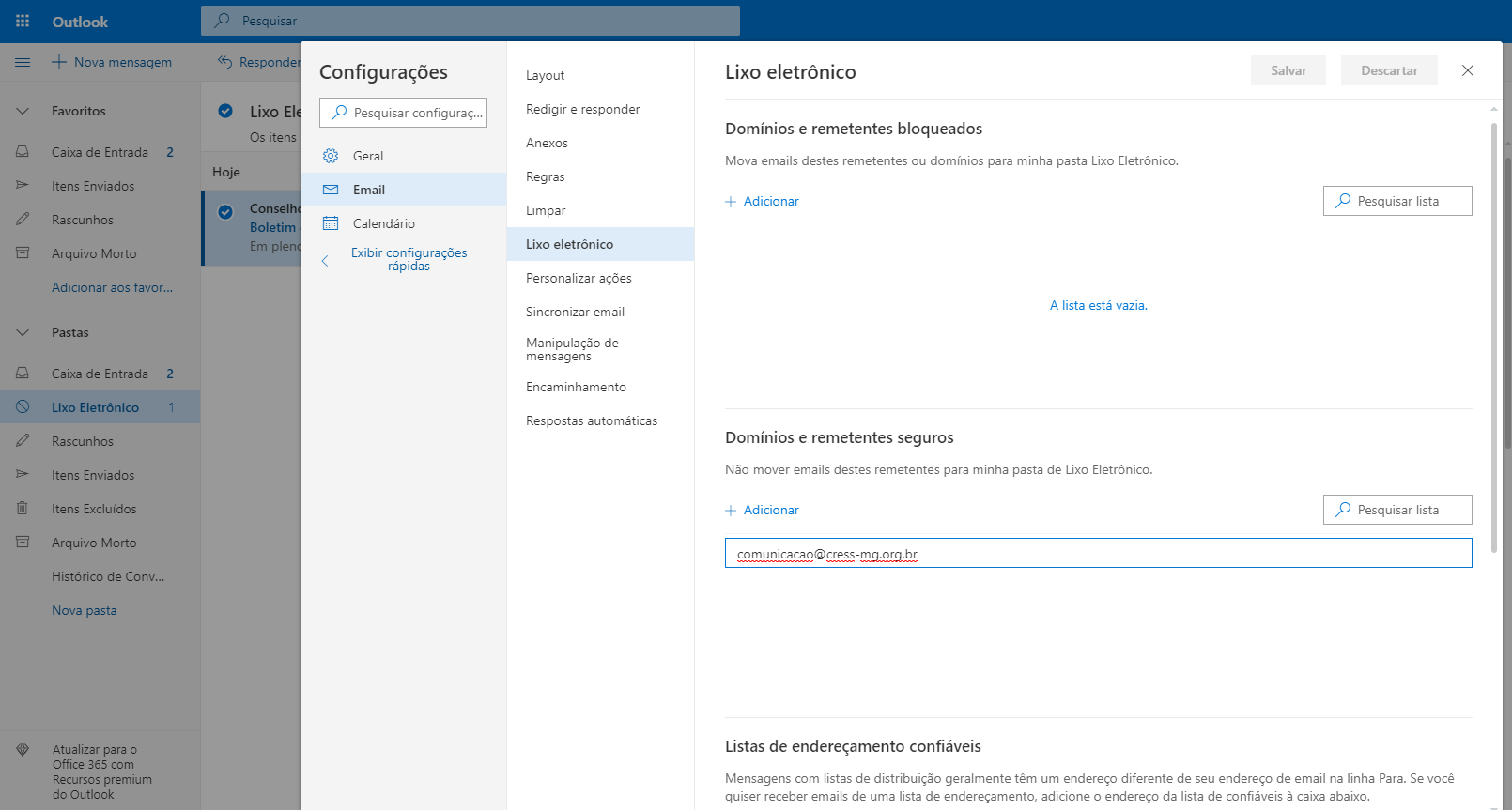Click the premium diamond upgrade icon
The width and height of the screenshot is (1512, 810).
click(x=23, y=750)
